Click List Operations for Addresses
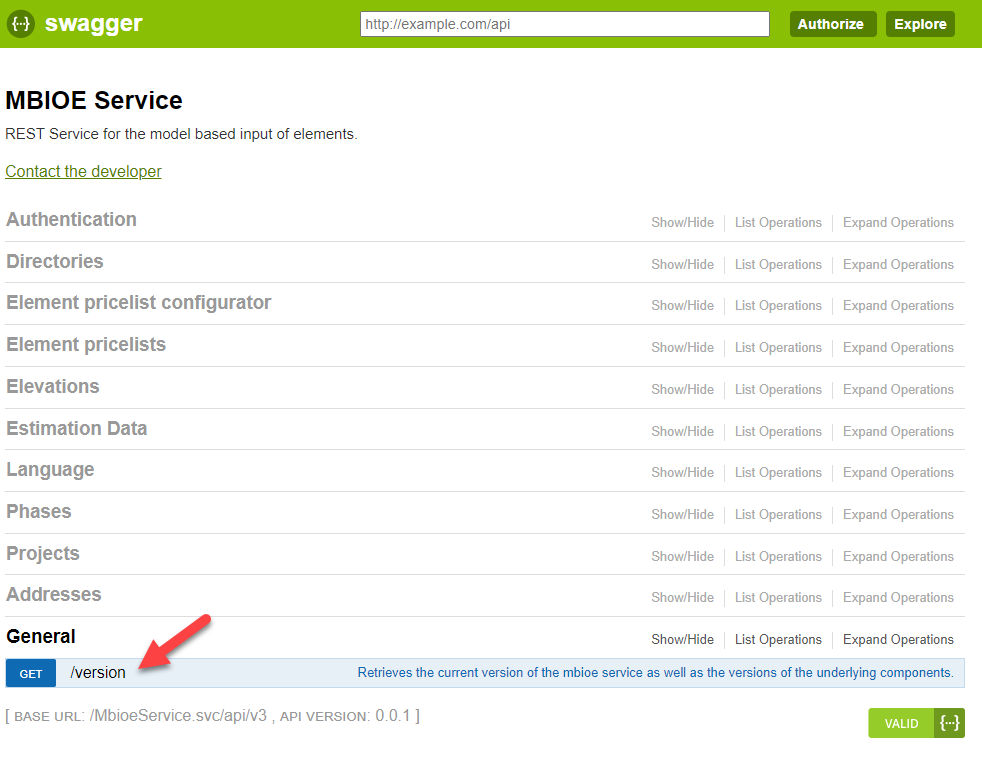 tap(778, 597)
